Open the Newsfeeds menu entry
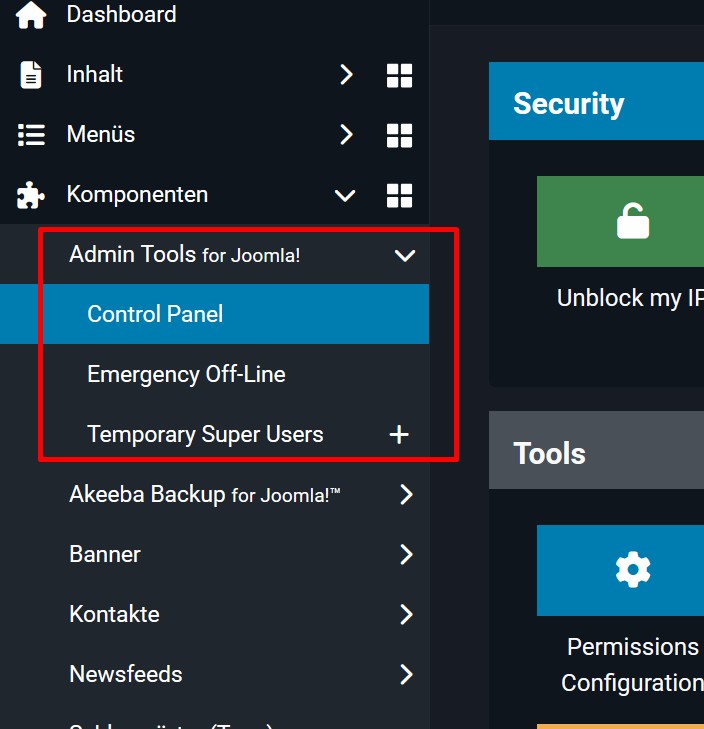This screenshot has height=729, width=704. coord(126,674)
